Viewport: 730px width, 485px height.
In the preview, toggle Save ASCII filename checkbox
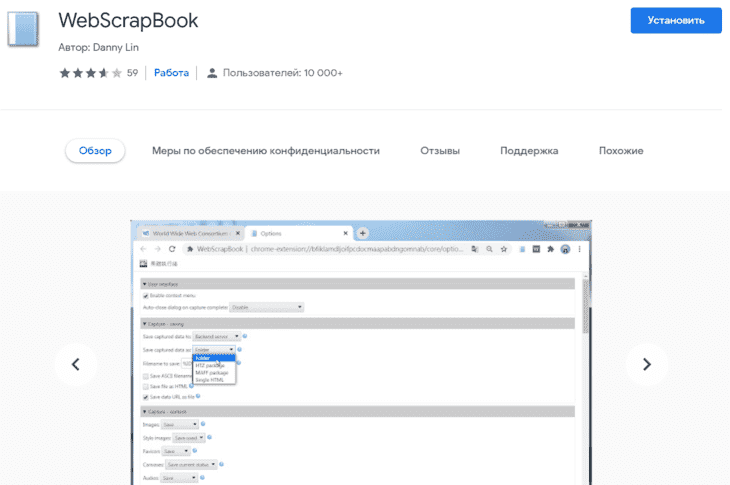pos(146,376)
